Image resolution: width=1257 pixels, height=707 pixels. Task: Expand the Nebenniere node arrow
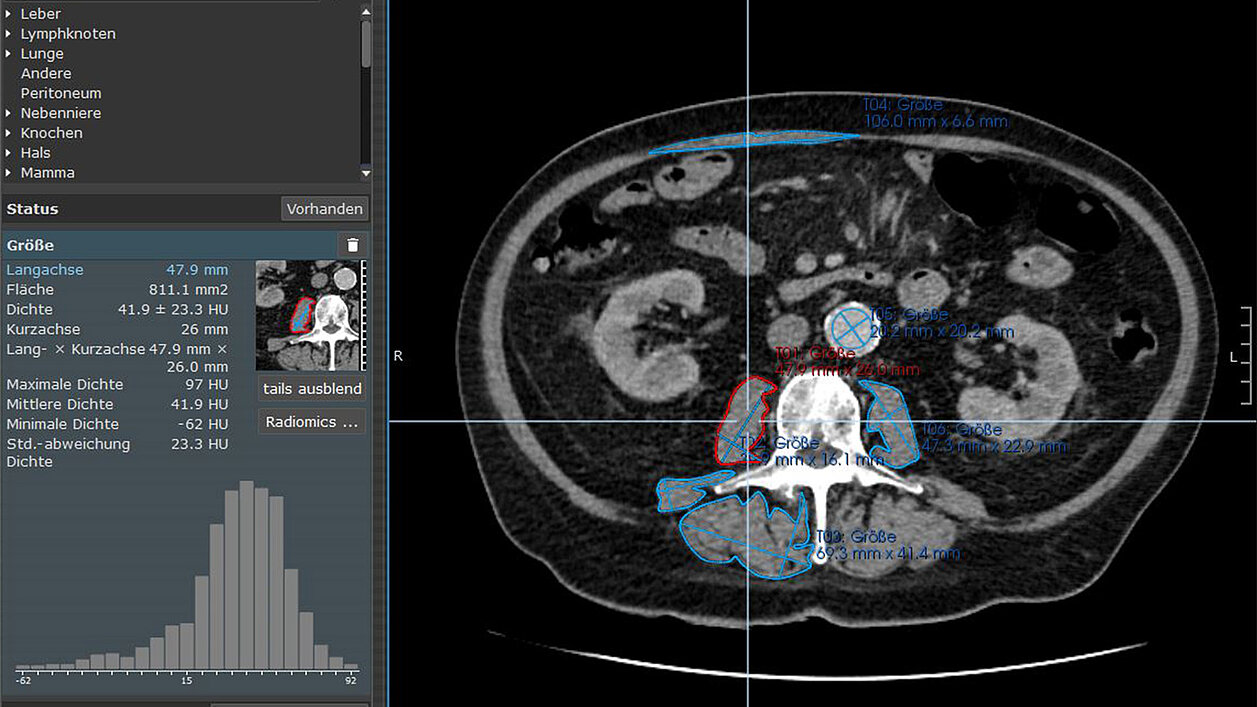pyautogui.click(x=9, y=113)
